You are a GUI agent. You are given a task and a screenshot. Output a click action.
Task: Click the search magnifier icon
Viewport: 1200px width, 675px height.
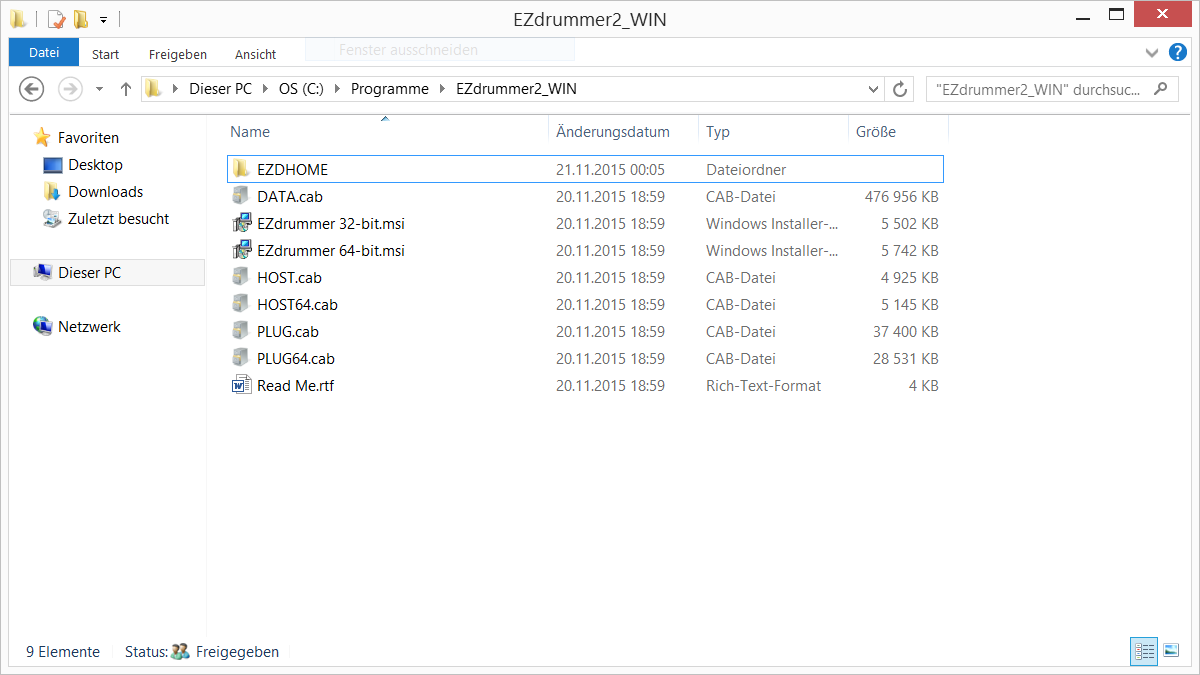click(x=1160, y=88)
